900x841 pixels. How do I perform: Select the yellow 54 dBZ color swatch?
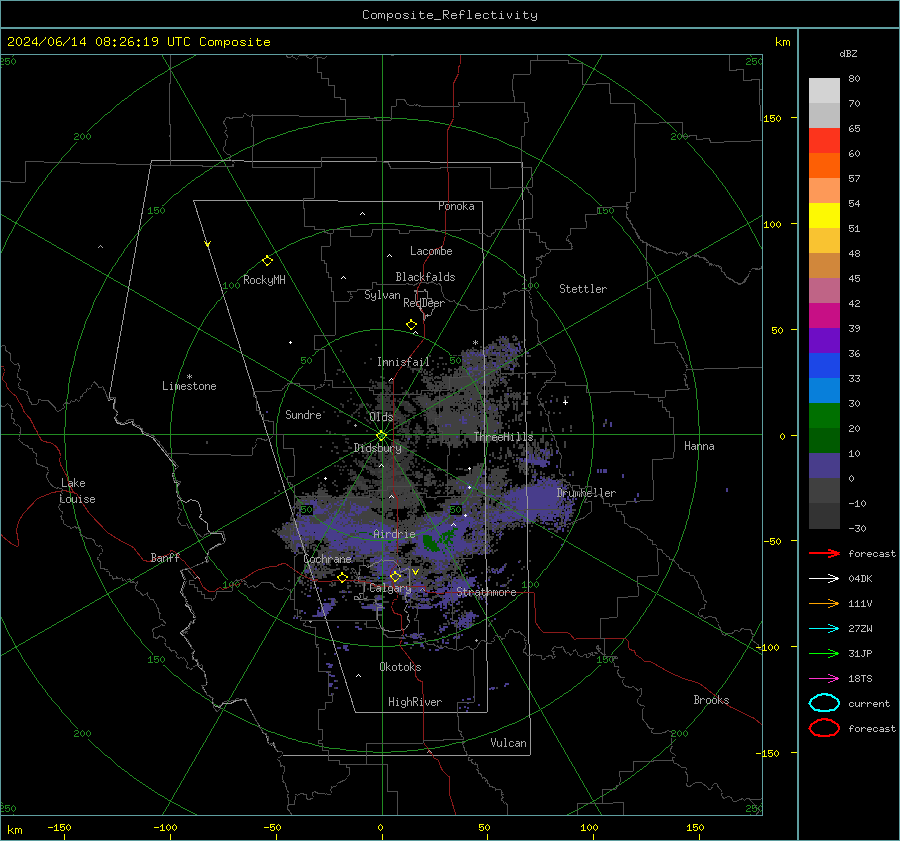coord(824,215)
